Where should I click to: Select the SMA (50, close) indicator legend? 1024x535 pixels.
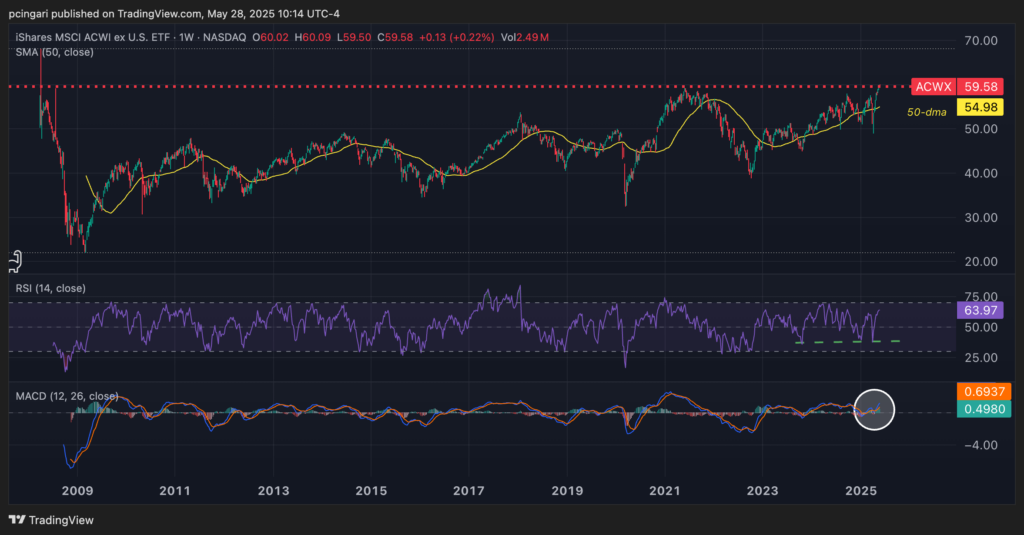(54, 52)
